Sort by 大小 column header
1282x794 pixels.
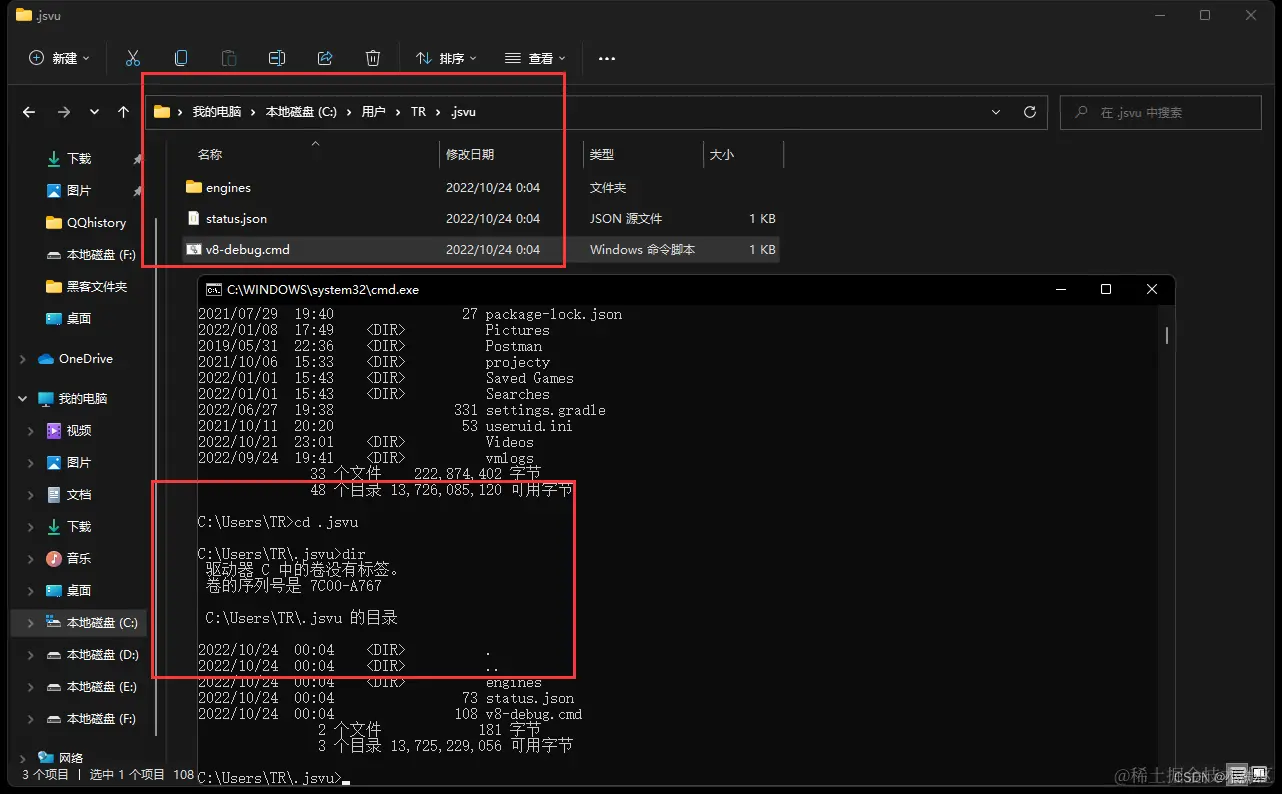(722, 154)
